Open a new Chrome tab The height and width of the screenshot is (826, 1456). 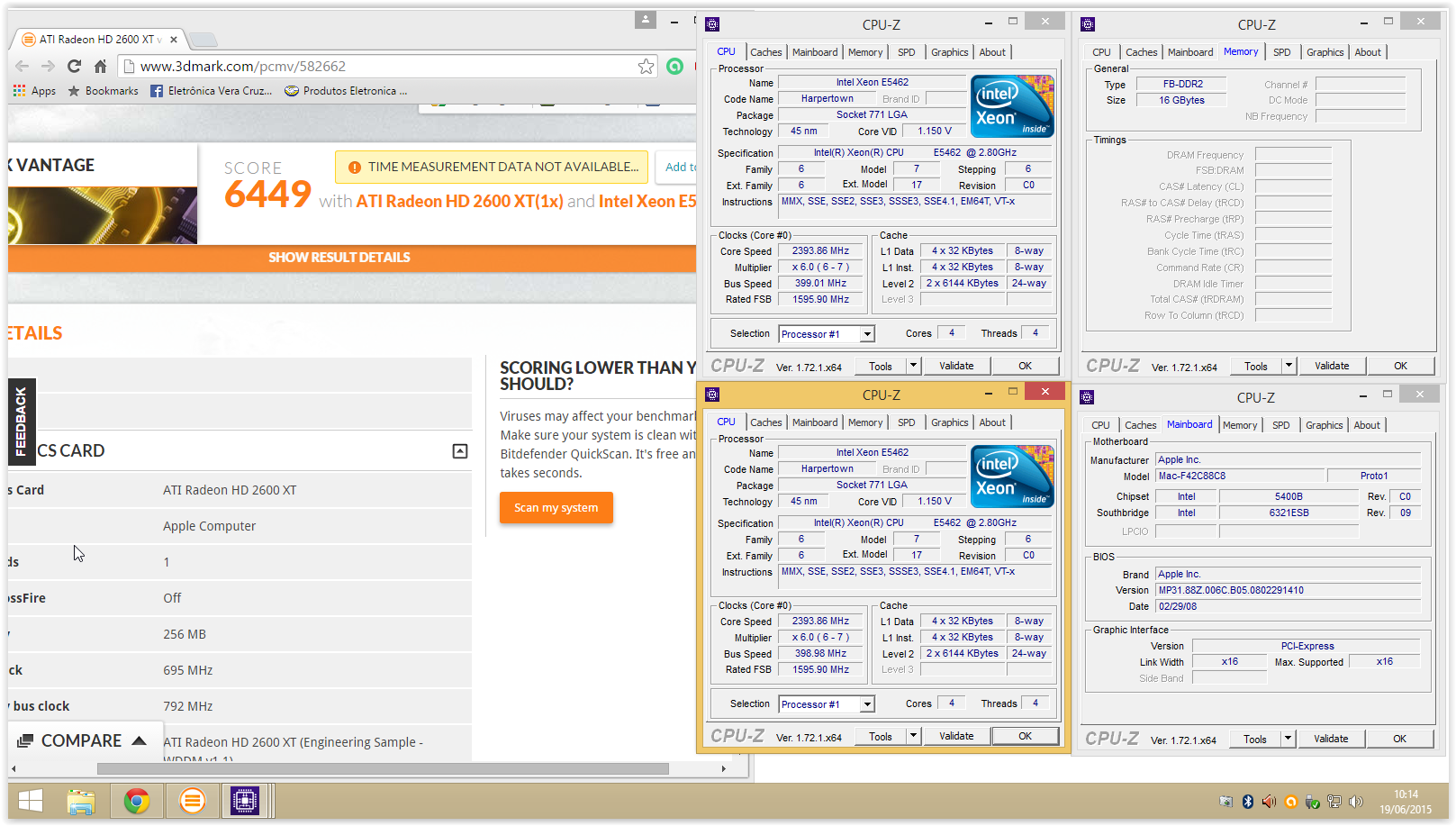[203, 39]
